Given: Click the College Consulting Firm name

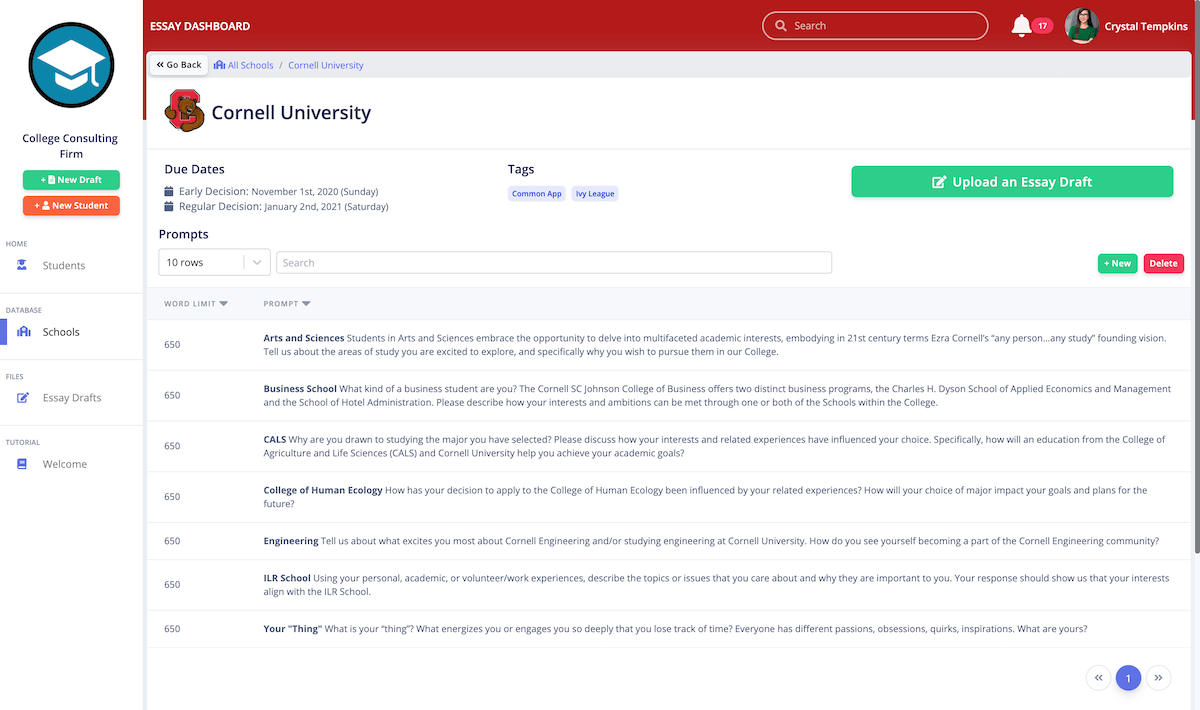Looking at the screenshot, I should (70, 146).
